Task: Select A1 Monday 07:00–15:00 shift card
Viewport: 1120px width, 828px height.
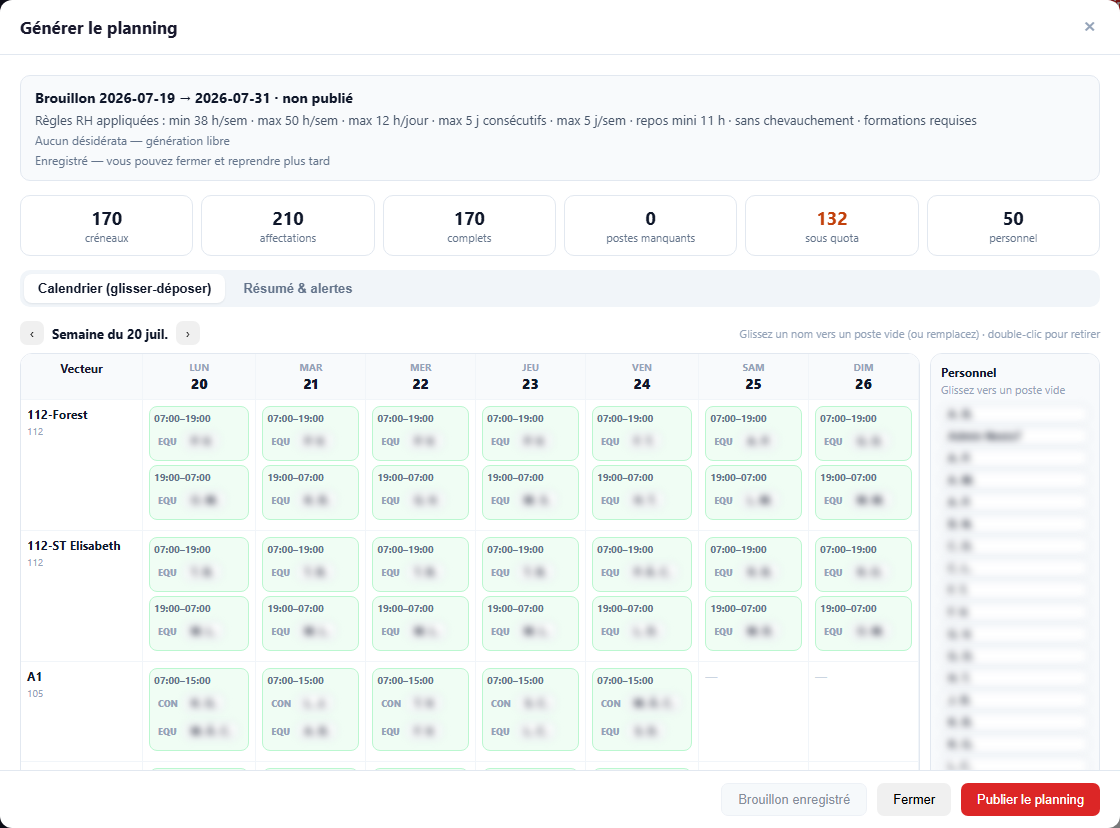Action: click(199, 709)
